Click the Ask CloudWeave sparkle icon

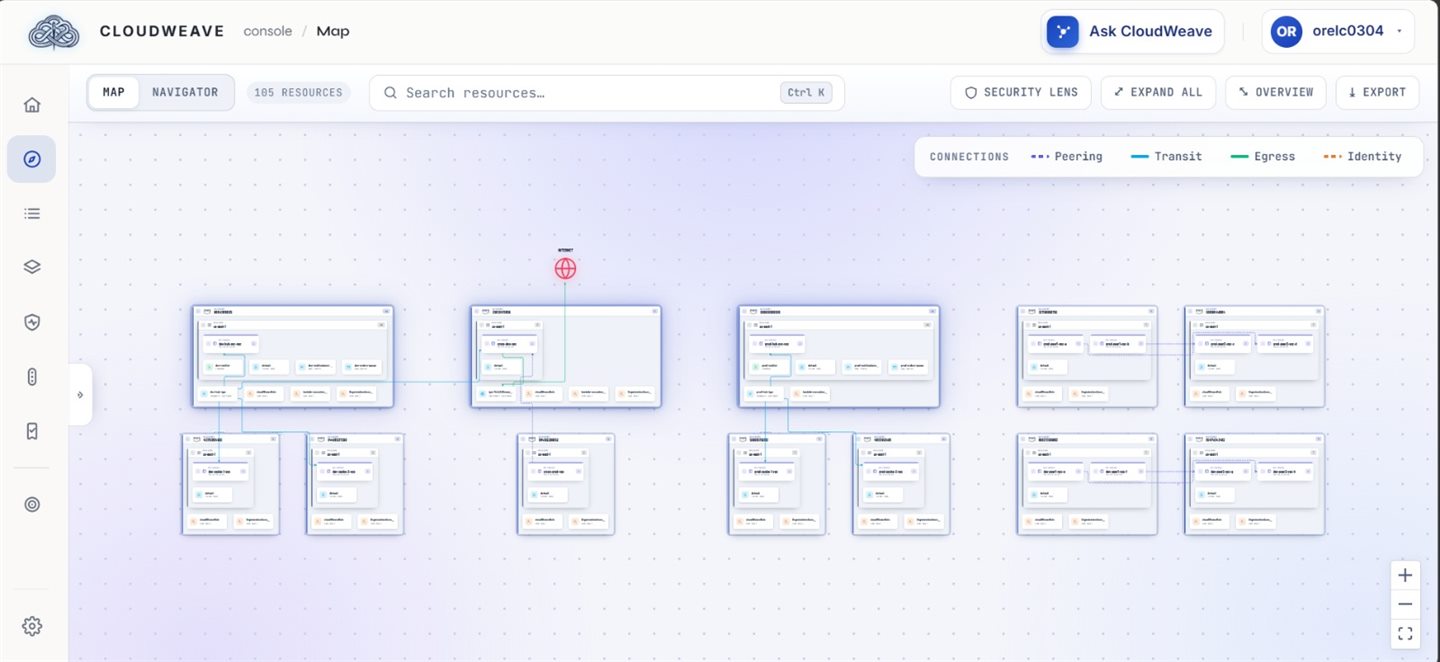(x=1063, y=31)
